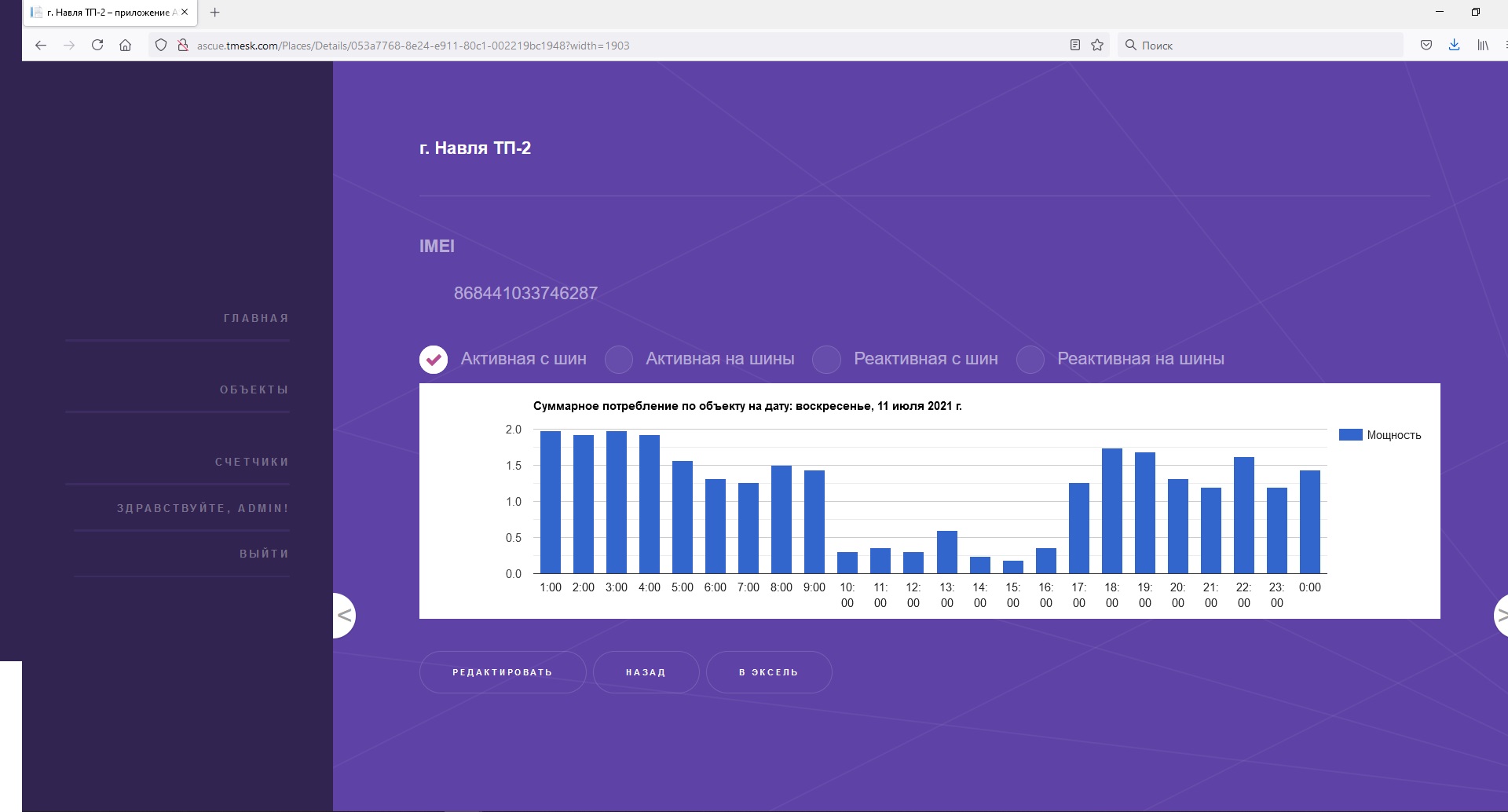
Task: Go to next day with right arrow
Action: [x=1500, y=616]
